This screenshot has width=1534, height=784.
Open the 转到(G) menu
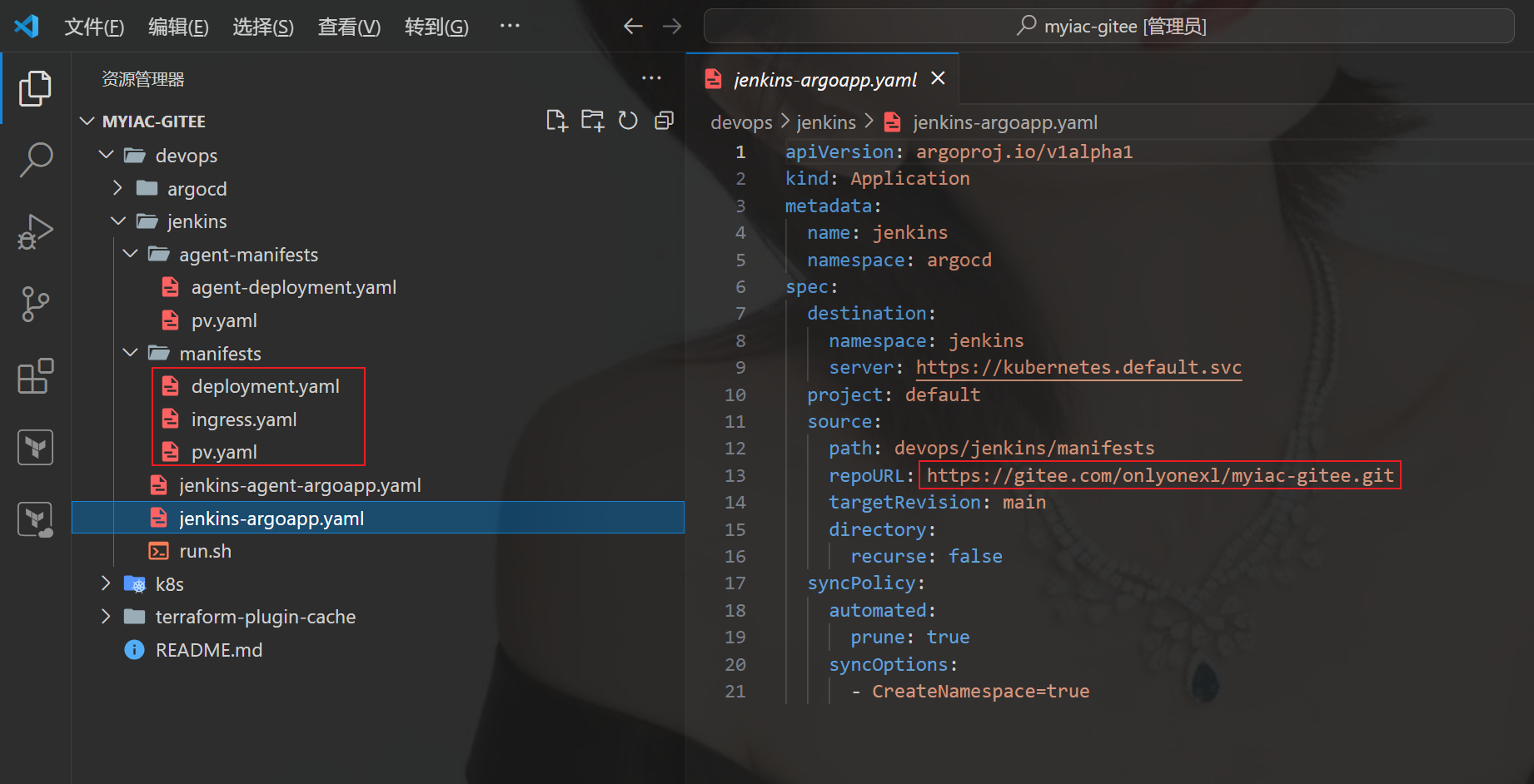pos(436,27)
